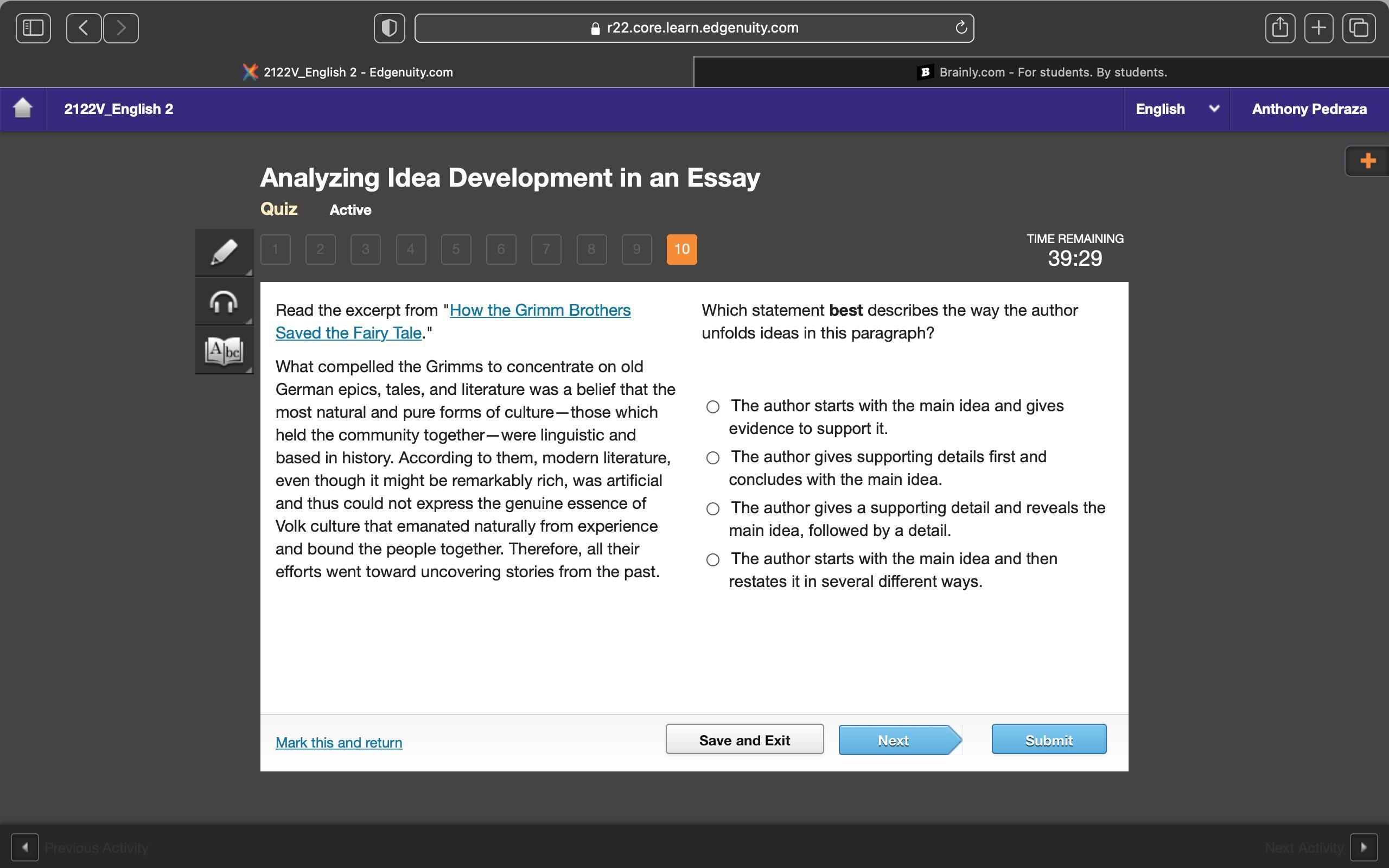Click the orange plus side panel icon
Image resolution: width=1389 pixels, height=868 pixels.
tap(1368, 161)
